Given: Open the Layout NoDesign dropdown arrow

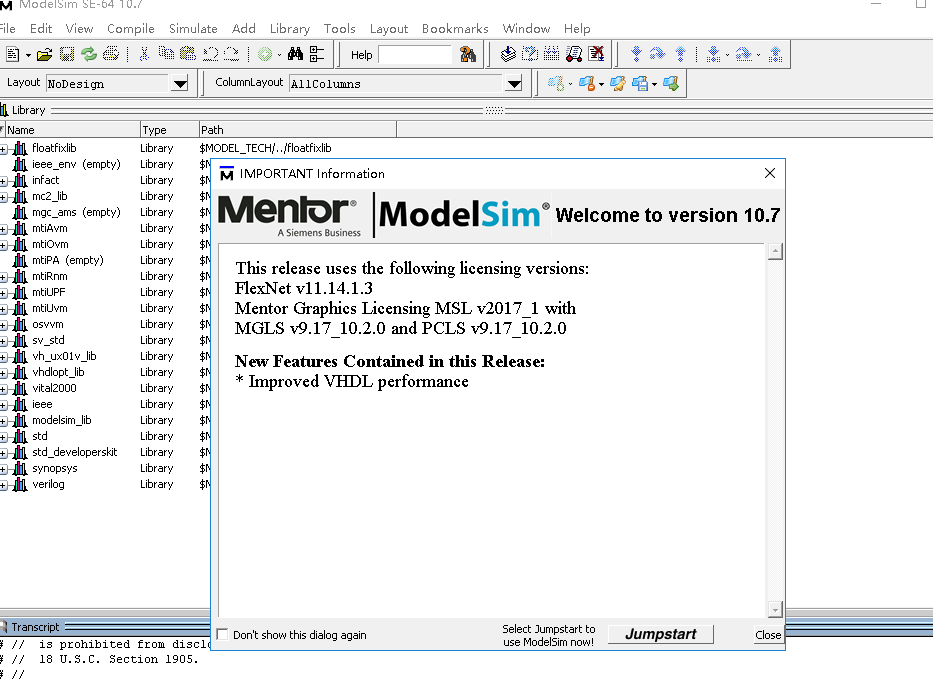Looking at the screenshot, I should click(179, 84).
